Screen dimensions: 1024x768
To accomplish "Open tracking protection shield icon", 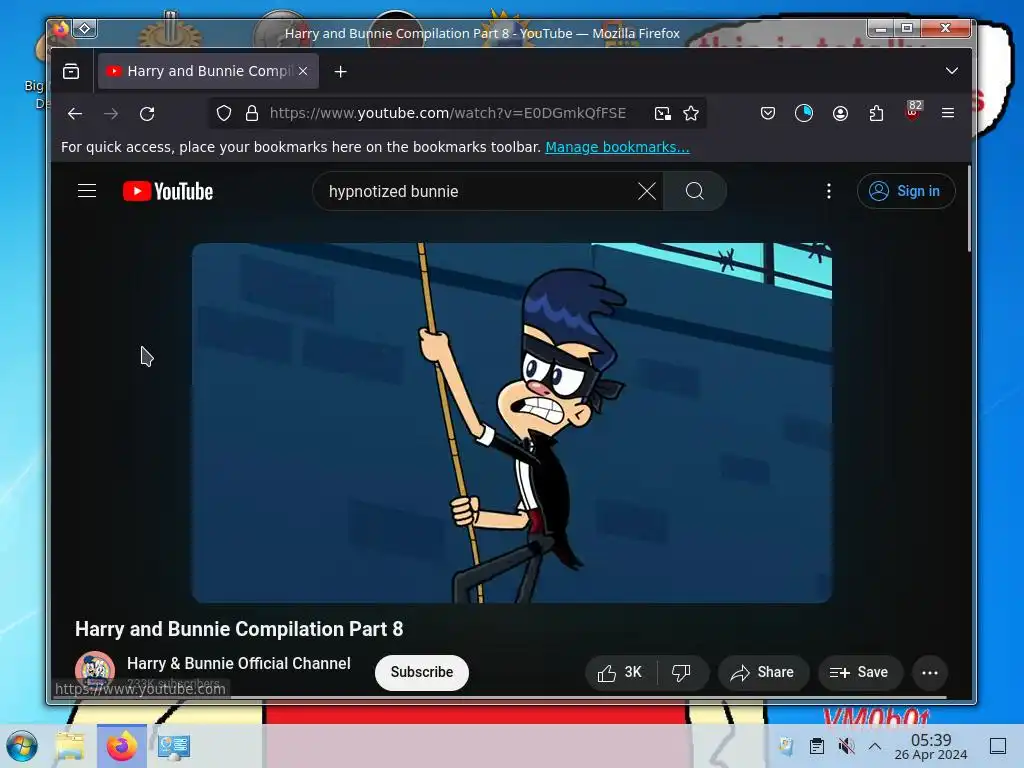I will click(224, 114).
